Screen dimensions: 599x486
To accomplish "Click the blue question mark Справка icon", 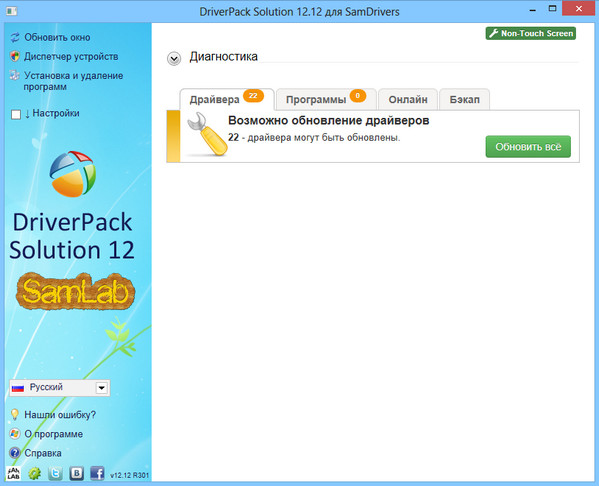I will click(x=15, y=453).
